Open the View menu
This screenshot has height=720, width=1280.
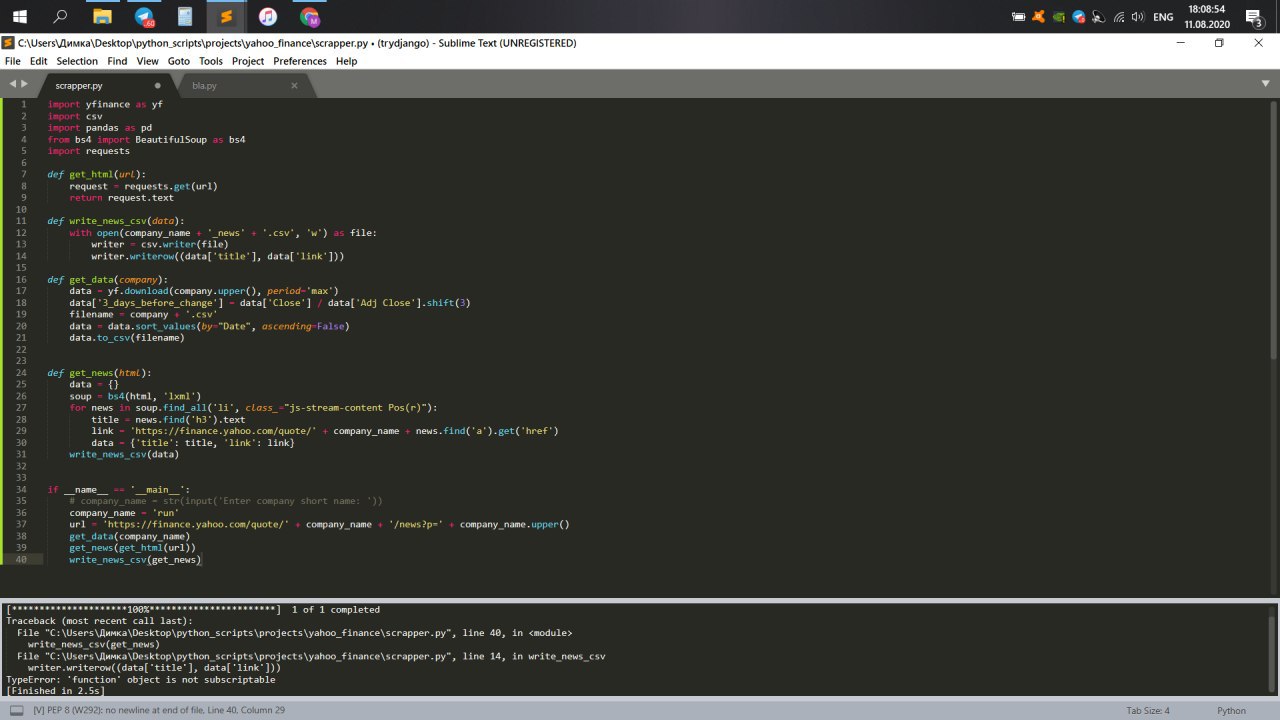(x=147, y=61)
